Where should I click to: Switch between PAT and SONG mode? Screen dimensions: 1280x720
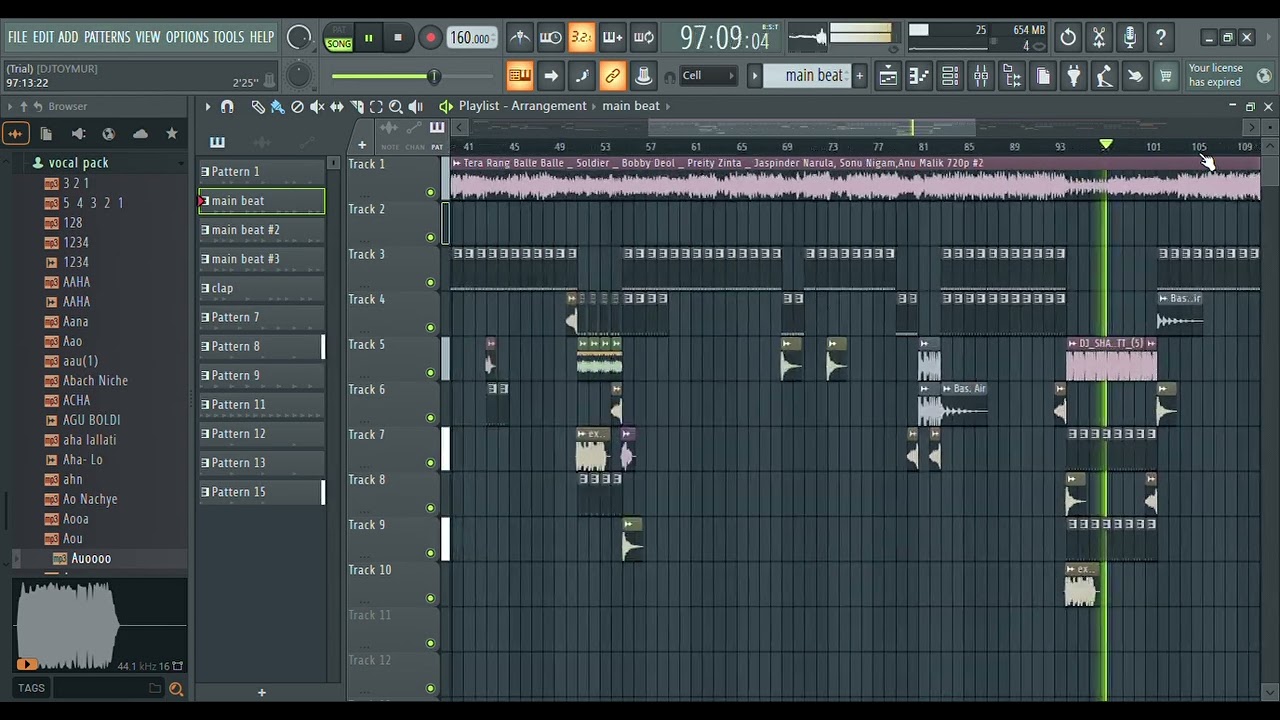click(338, 39)
